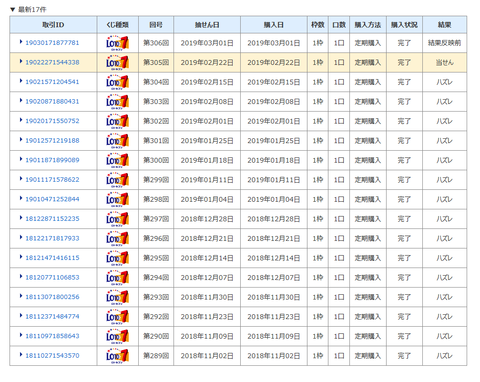The width and height of the screenshot is (480, 382).
Task: Expand arrow beside transaction 19011171578622
Action: tap(21, 179)
